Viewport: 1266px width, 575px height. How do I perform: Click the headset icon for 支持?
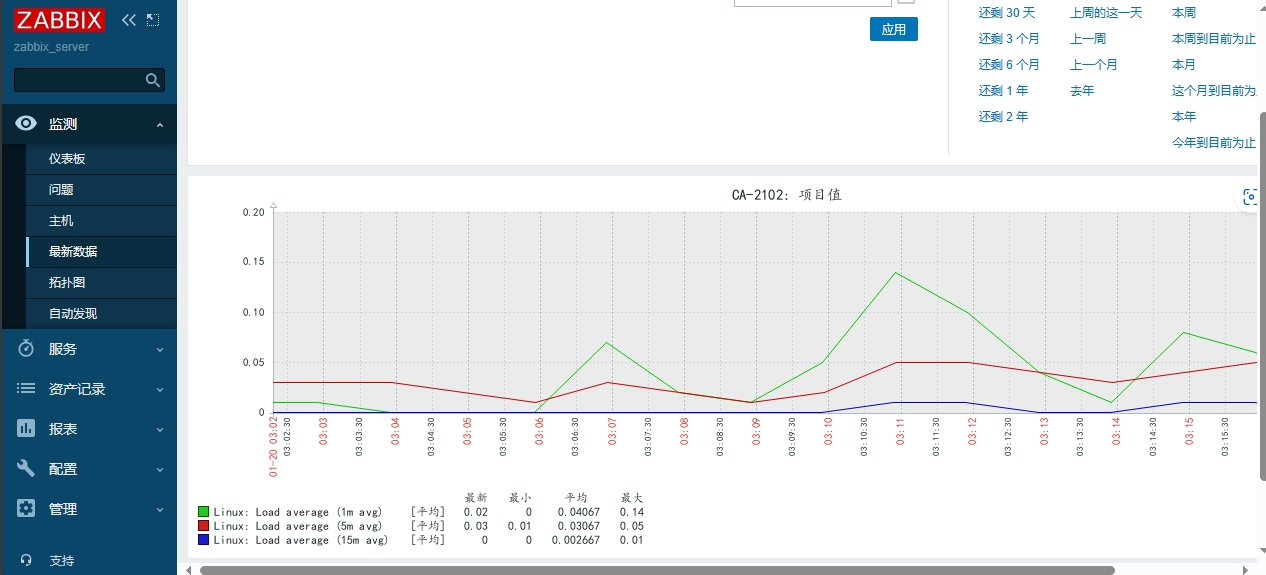(x=27, y=561)
